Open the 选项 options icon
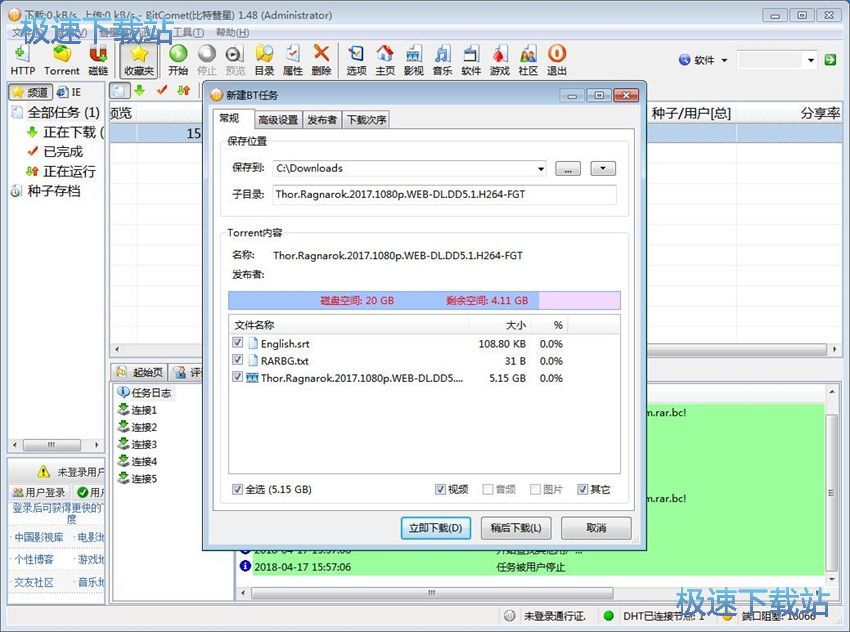850x632 pixels. [x=356, y=60]
